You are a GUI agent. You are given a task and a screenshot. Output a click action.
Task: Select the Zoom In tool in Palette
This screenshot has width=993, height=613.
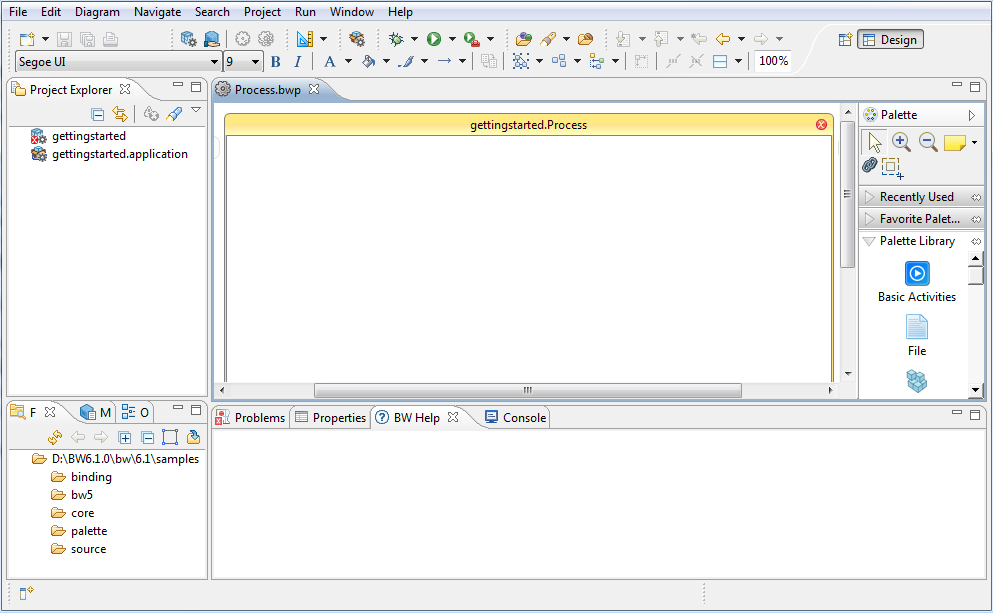tap(901, 142)
